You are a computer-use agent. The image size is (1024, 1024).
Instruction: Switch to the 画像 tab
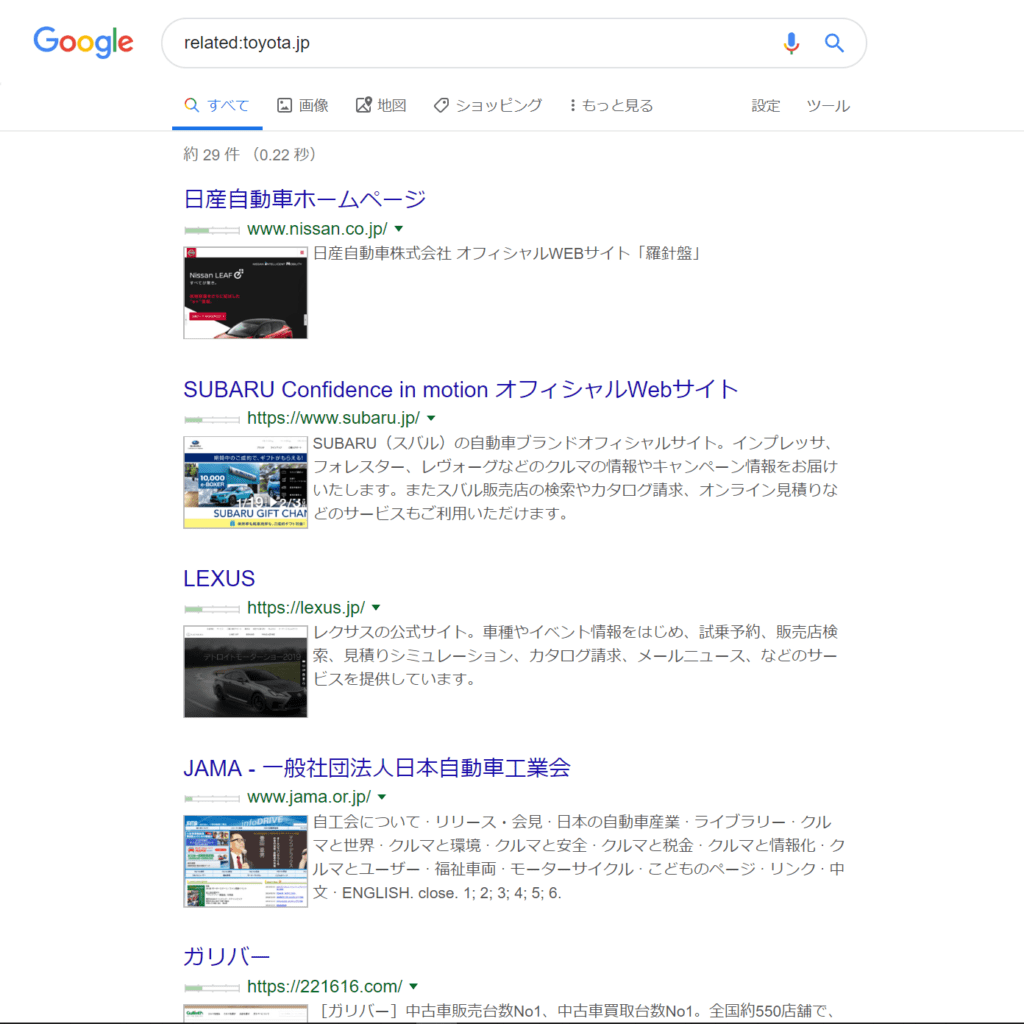coord(303,105)
